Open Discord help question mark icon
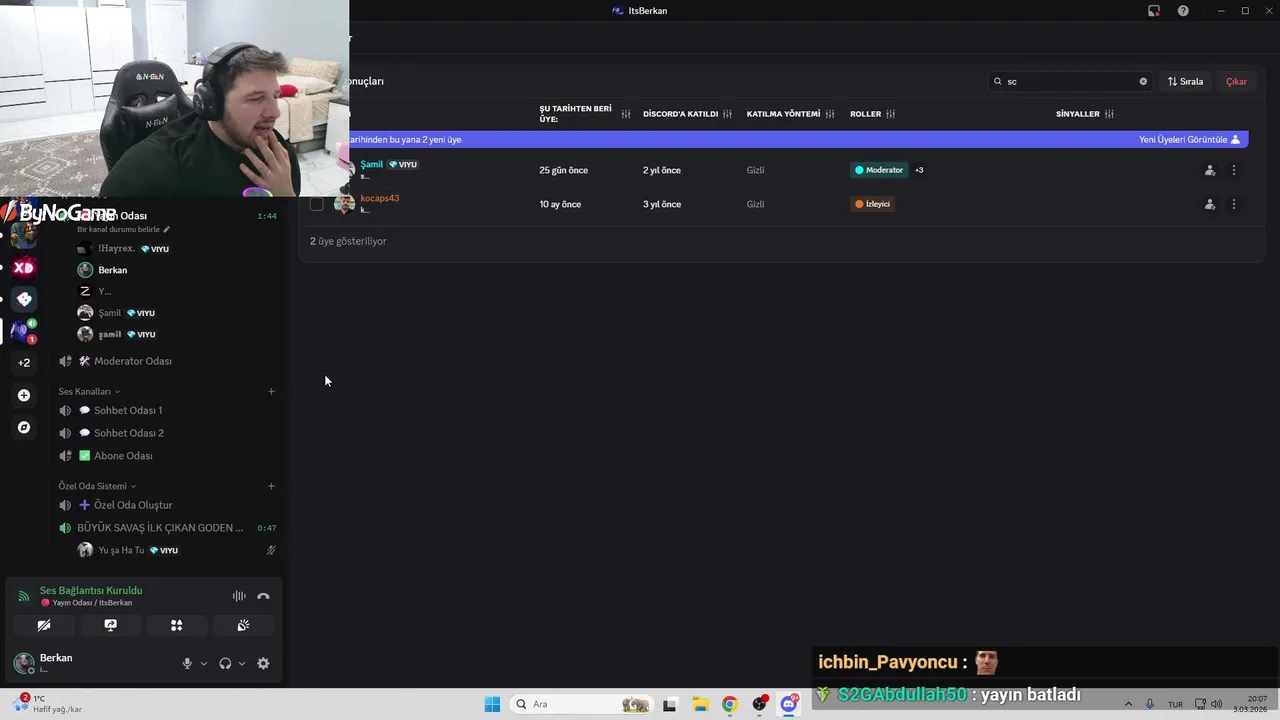The width and height of the screenshot is (1280, 720). click(1183, 10)
